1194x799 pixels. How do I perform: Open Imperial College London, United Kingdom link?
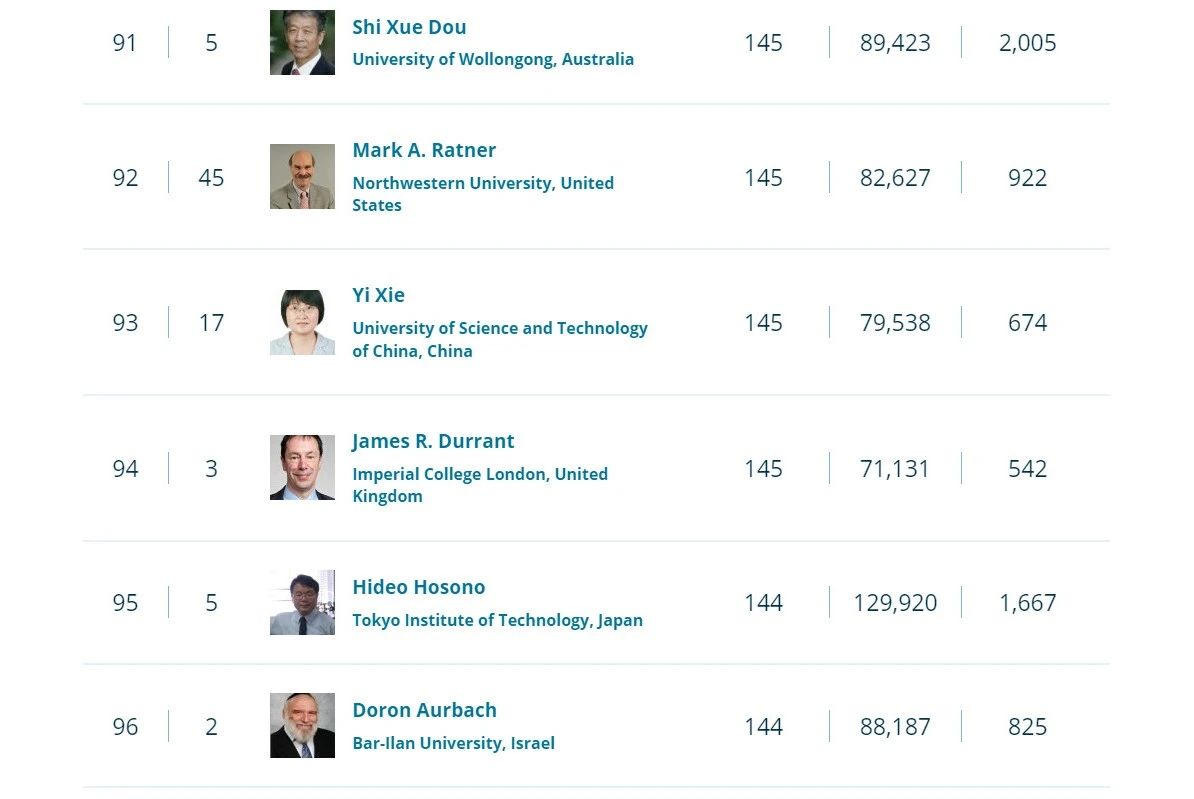point(480,485)
